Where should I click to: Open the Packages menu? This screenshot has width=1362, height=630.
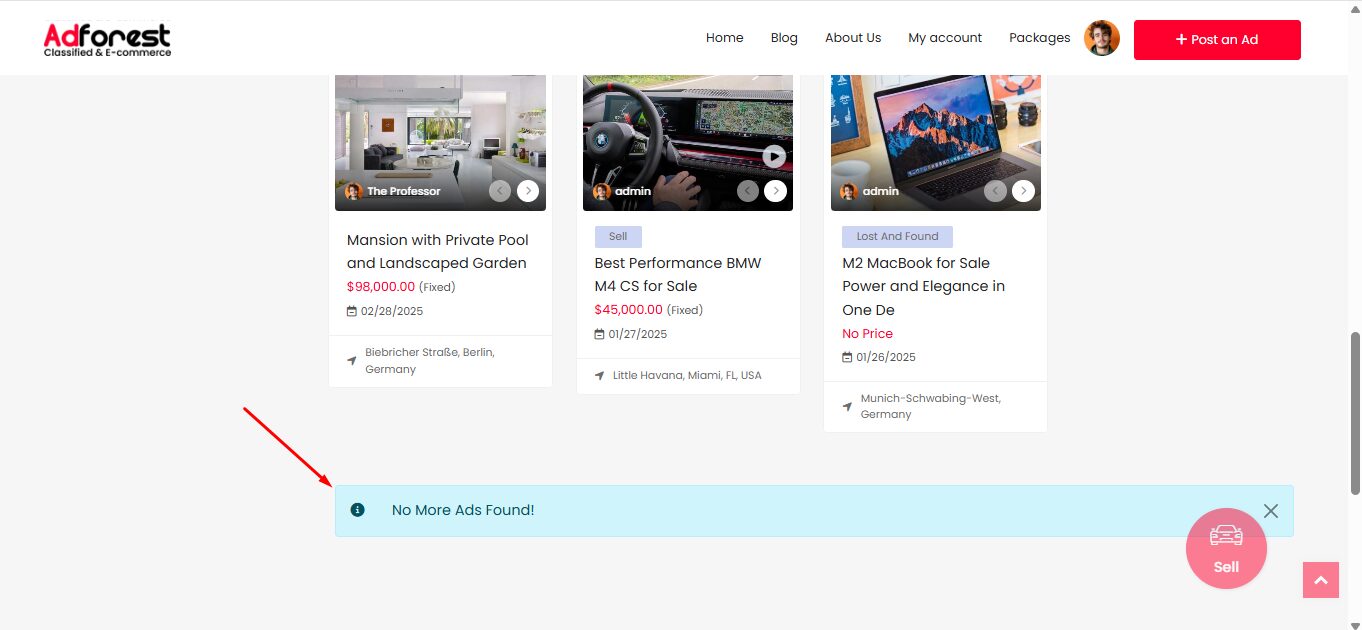tap(1039, 38)
